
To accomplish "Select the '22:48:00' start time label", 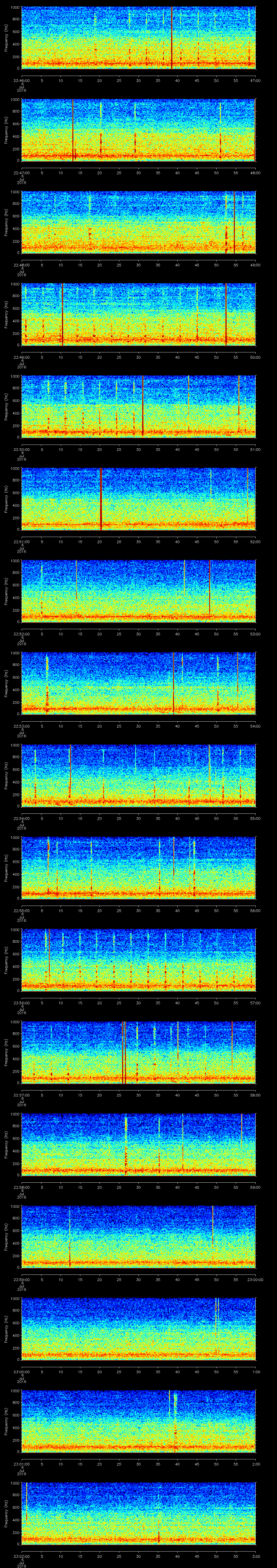I will (22, 265).
